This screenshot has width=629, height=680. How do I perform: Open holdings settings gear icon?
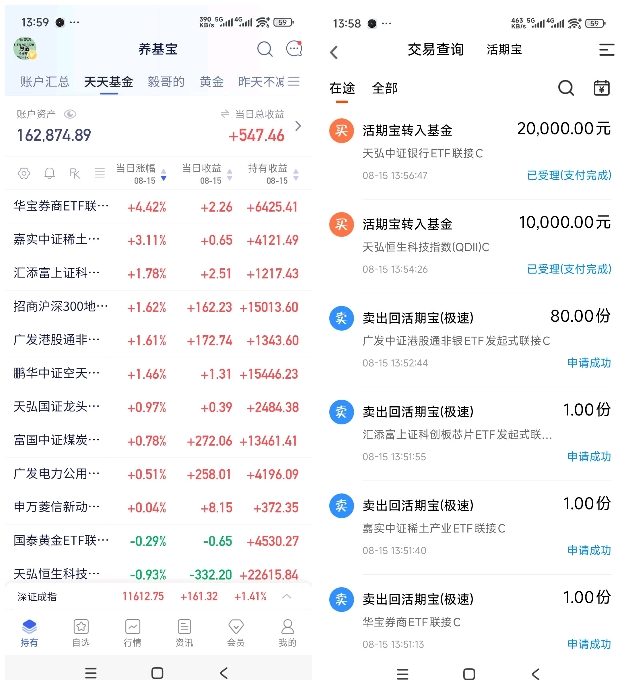24,173
